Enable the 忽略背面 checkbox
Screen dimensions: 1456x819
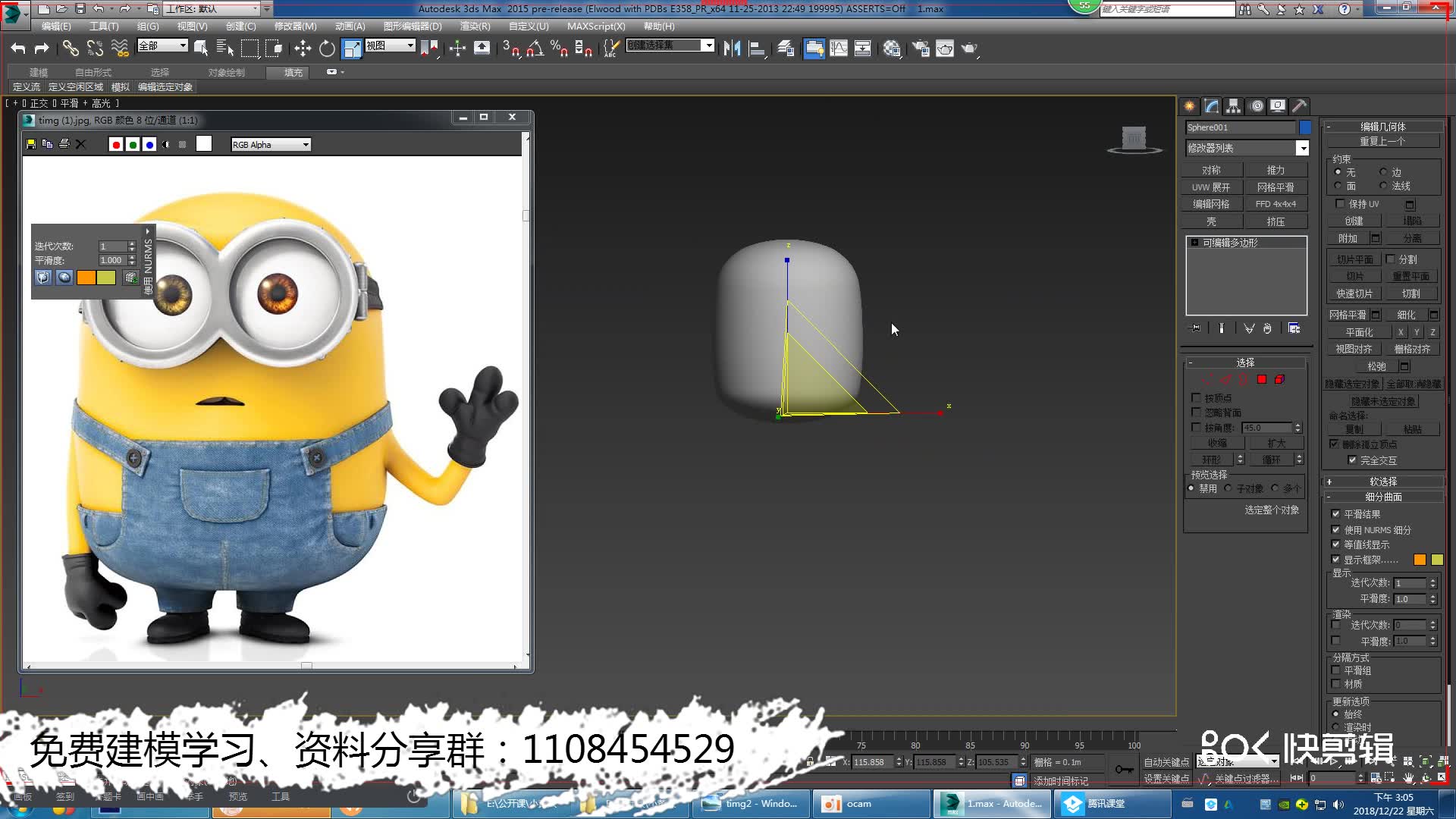[x=1196, y=412]
